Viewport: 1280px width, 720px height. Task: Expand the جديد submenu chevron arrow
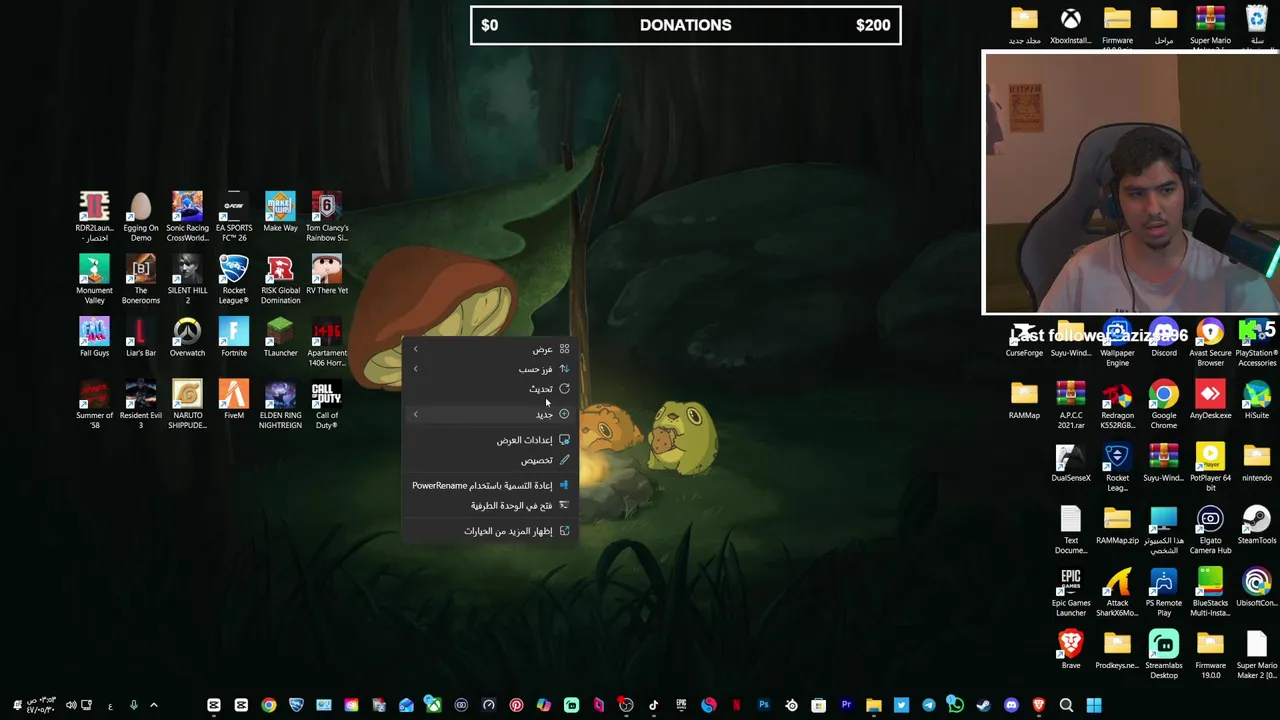point(416,414)
